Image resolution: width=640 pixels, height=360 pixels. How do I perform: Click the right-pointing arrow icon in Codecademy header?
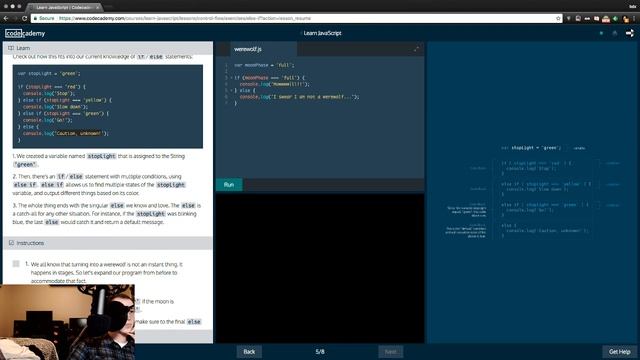click(x=630, y=33)
